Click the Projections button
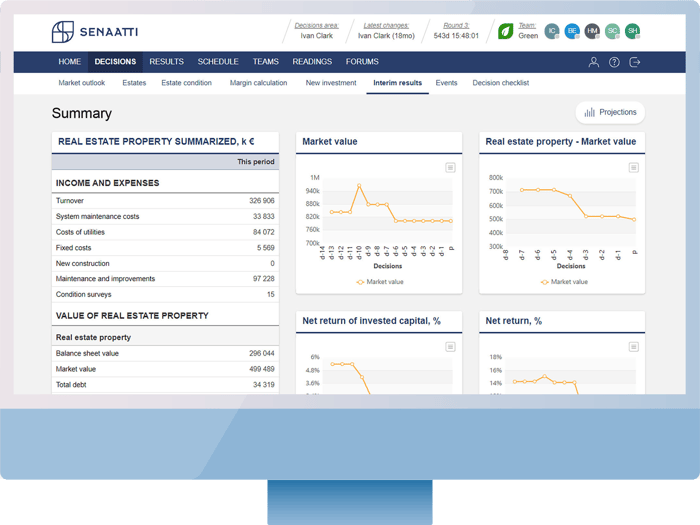The image size is (700, 525). [x=610, y=112]
